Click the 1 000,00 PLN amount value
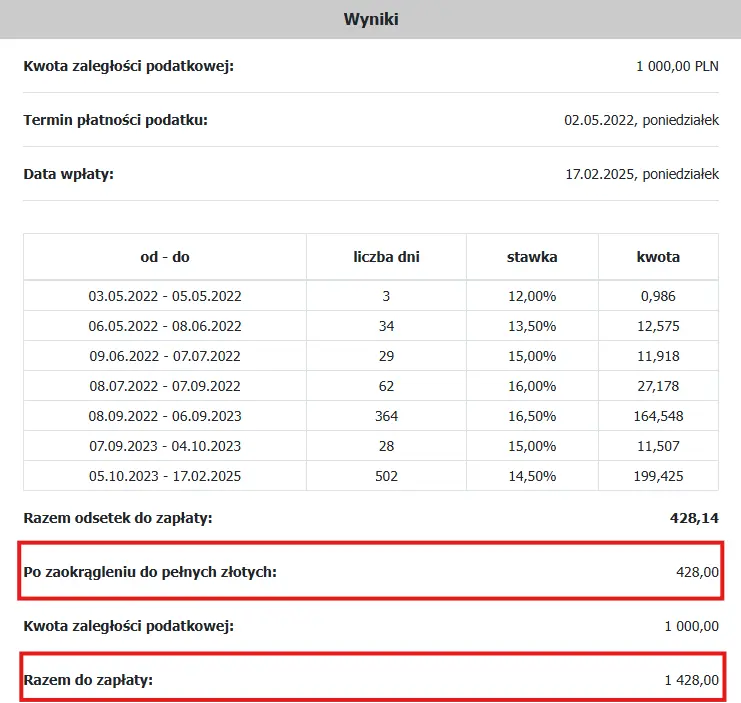This screenshot has width=741, height=703. tap(677, 67)
